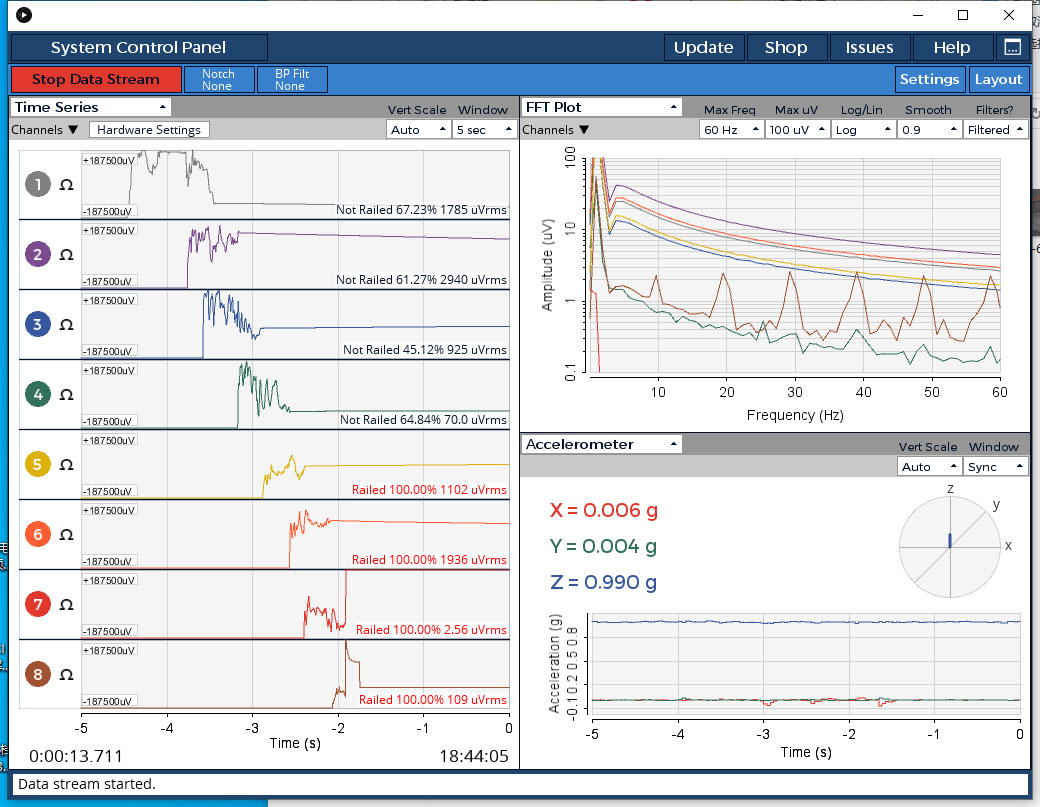1040x807 pixels.
Task: Open the Vert Scale Auto dropdown in Time Series
Action: [x=417, y=130]
